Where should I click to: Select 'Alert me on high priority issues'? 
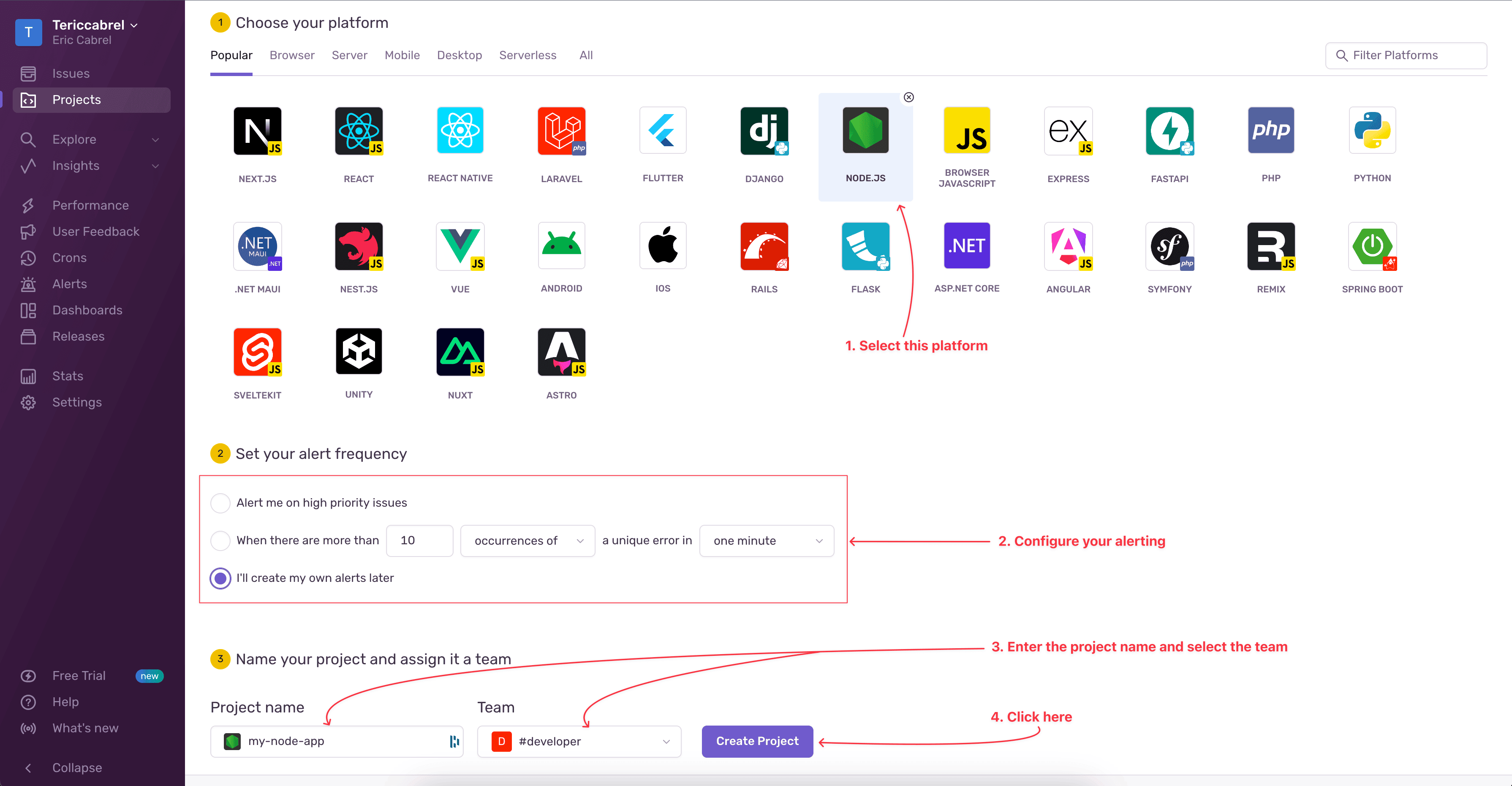pyautogui.click(x=220, y=503)
